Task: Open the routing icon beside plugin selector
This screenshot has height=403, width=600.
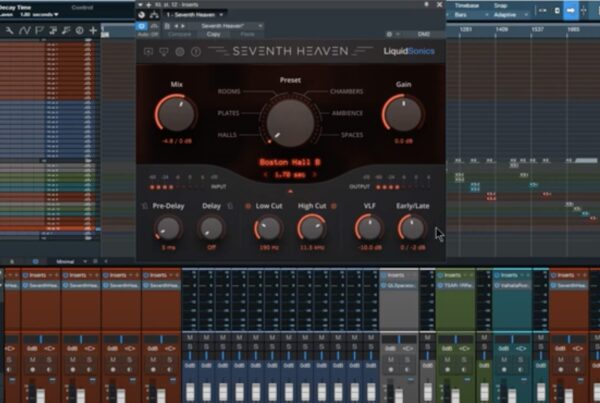Action: (x=154, y=15)
